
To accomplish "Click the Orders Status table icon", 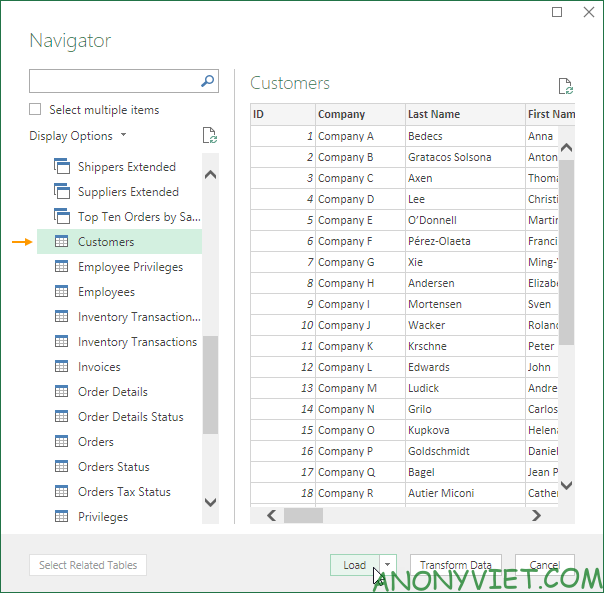I will tap(61, 467).
